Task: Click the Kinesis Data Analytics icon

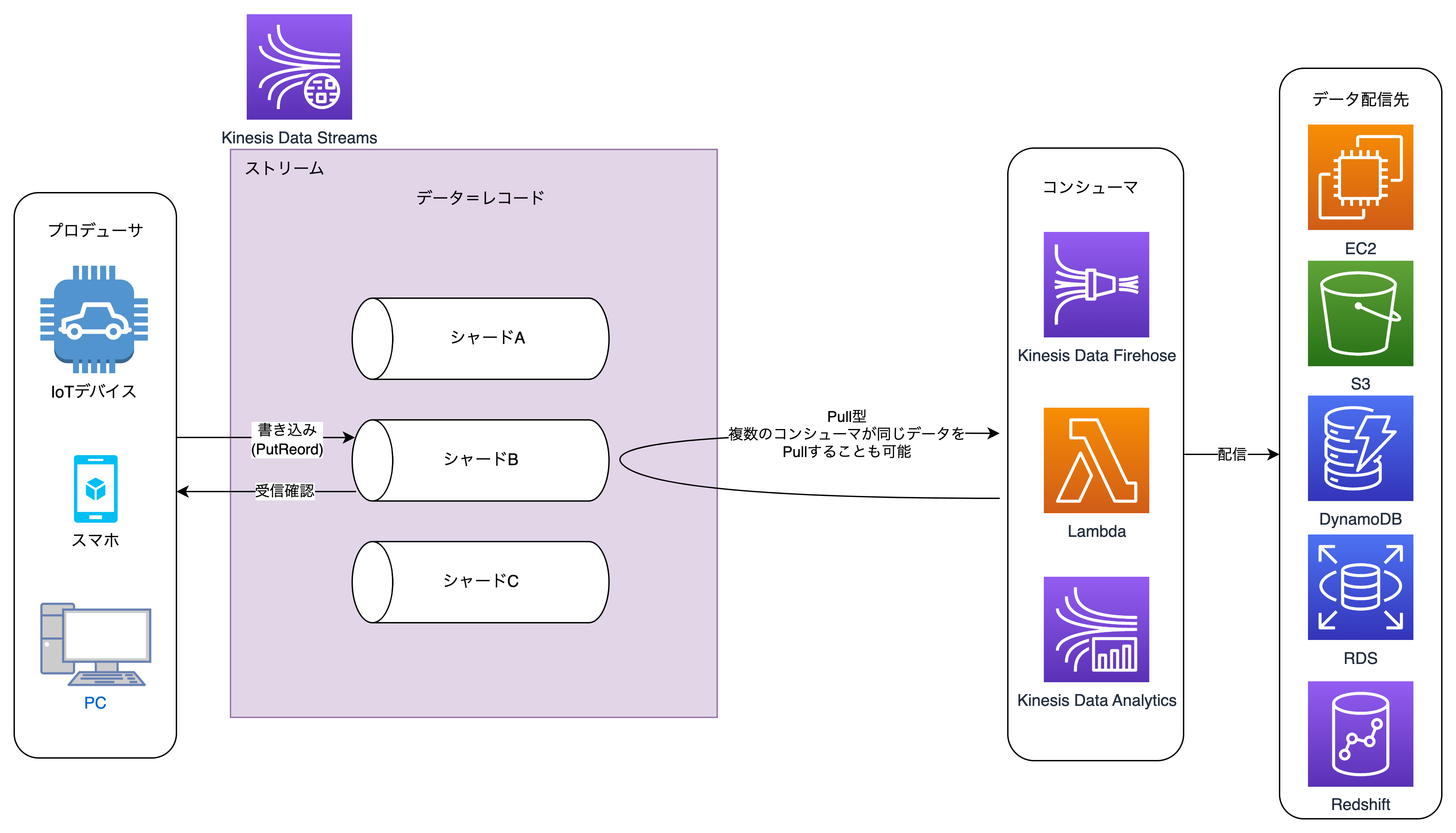Action: (x=1096, y=629)
